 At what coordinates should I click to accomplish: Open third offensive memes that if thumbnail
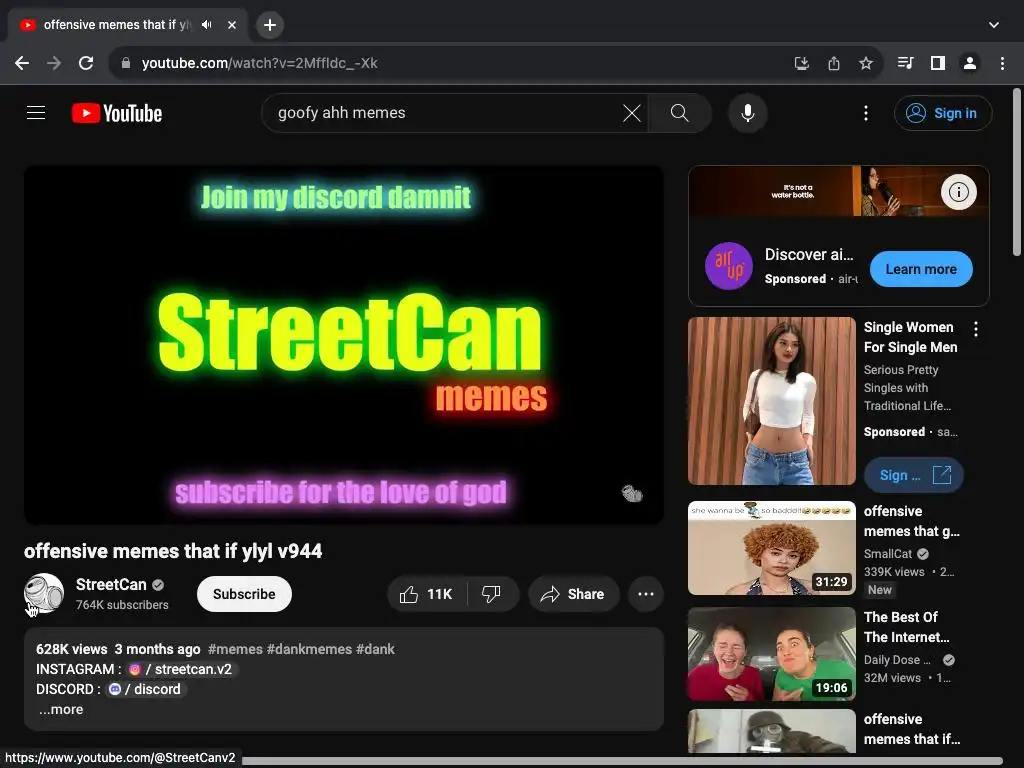(x=772, y=731)
